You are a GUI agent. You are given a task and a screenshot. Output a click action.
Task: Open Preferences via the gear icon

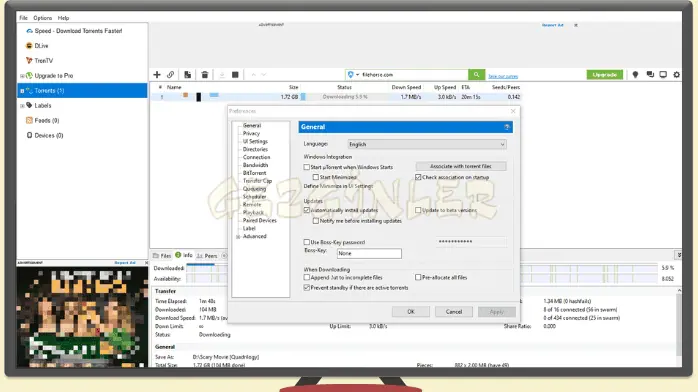pos(677,75)
